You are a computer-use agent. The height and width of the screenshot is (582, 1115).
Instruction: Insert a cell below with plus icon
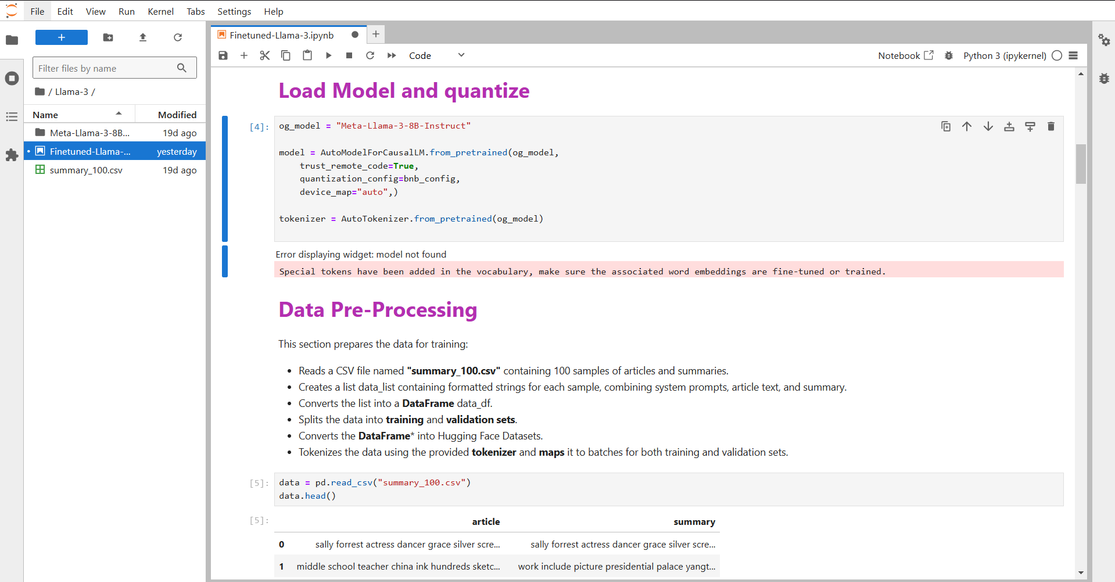coord(244,55)
